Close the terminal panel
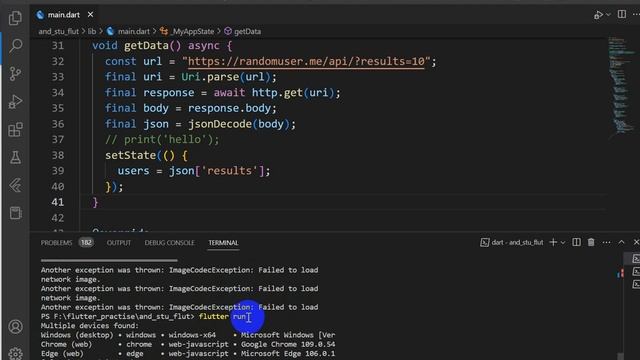Viewport: 640px width, 360px height. [x=636, y=242]
